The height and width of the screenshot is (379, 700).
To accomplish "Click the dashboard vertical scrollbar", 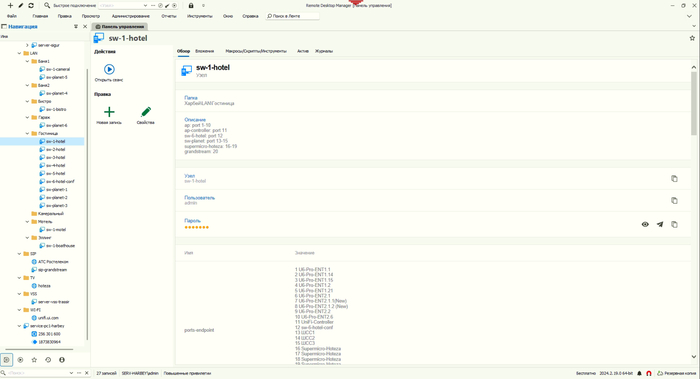I will point(694,103).
